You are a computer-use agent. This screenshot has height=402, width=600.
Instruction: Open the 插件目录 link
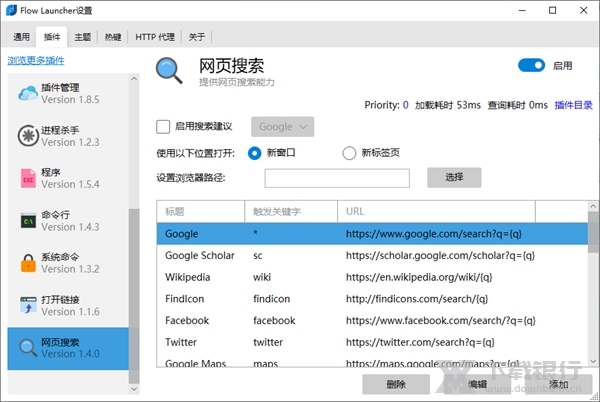(573, 105)
